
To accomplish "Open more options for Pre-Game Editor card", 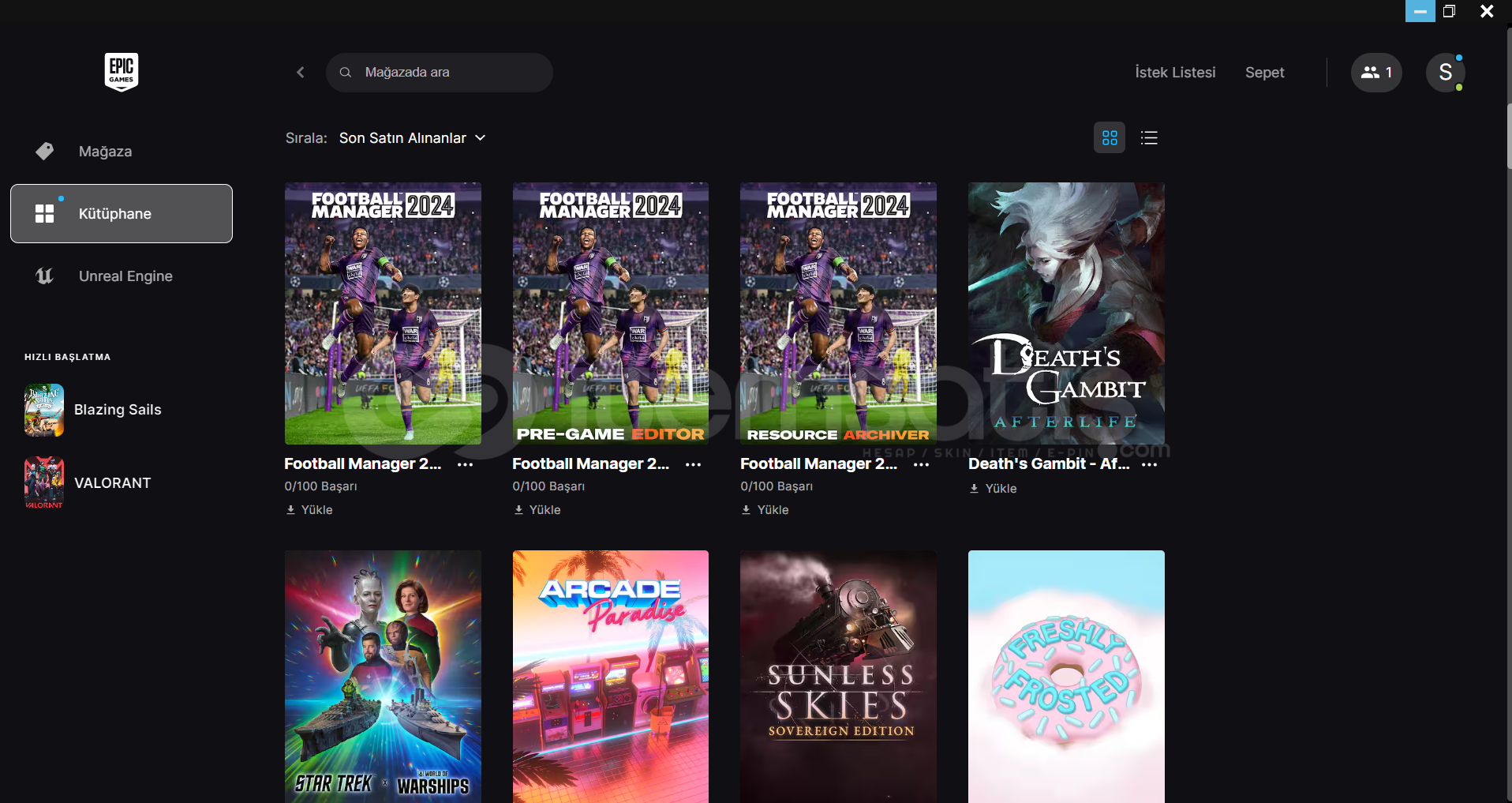I will [x=694, y=465].
